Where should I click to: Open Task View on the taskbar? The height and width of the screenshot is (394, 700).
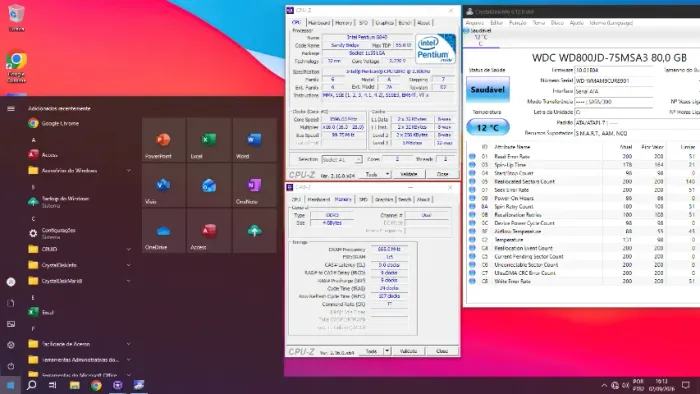pyautogui.click(x=53, y=385)
